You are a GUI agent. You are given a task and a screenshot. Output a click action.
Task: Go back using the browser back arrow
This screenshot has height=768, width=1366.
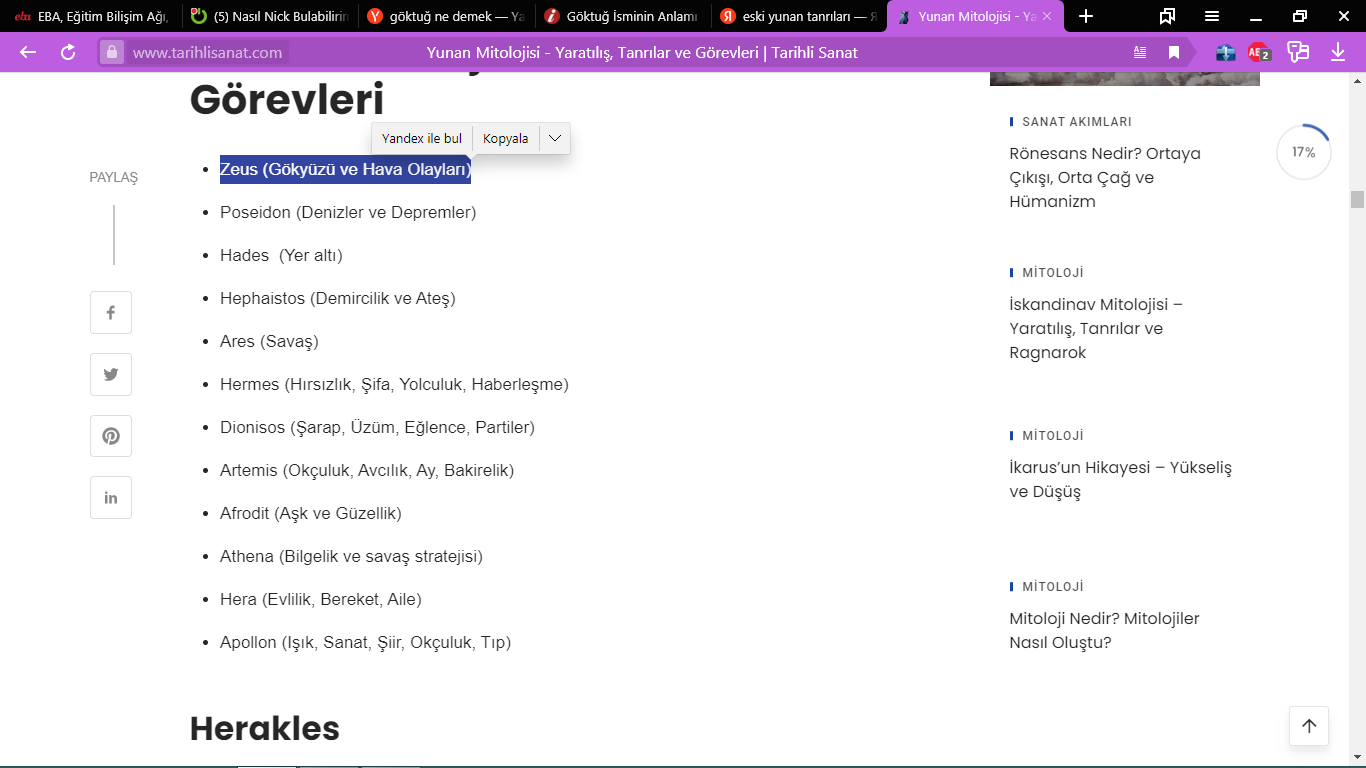click(x=28, y=52)
